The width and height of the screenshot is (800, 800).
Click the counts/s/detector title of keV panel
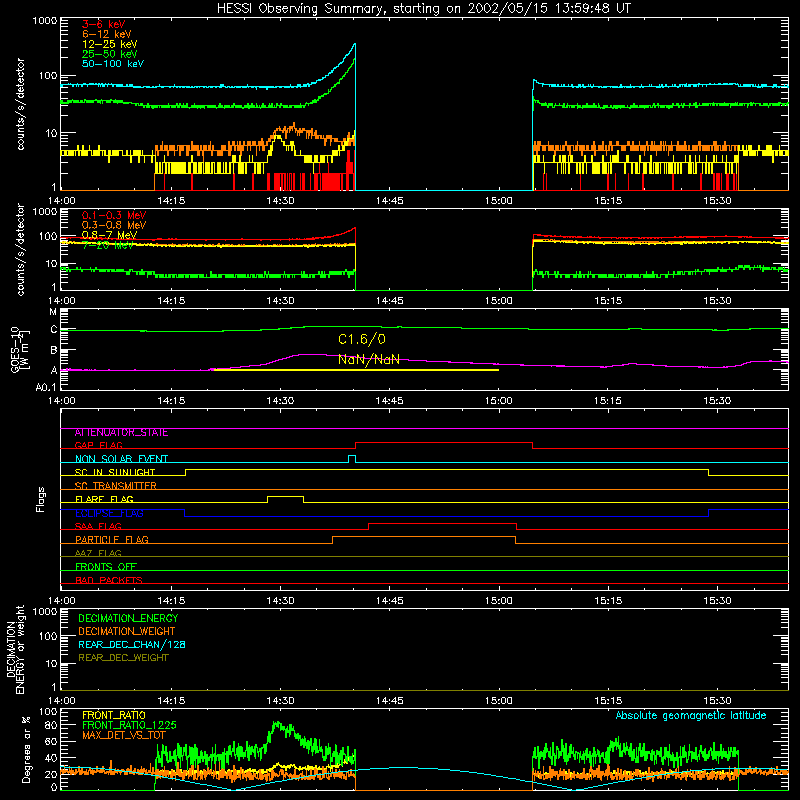click(20, 104)
